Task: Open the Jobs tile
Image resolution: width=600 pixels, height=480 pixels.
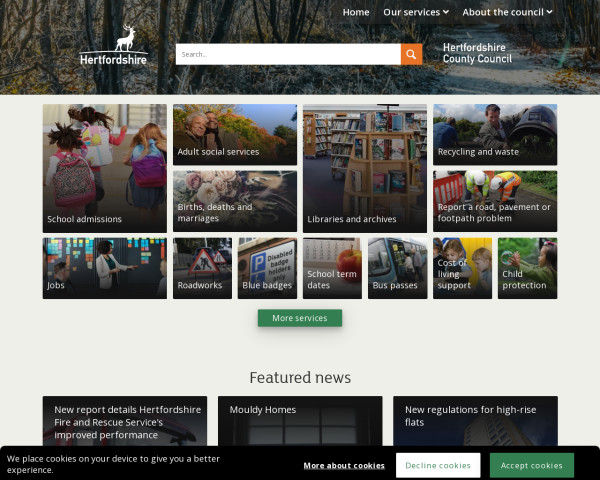Action: [104, 268]
